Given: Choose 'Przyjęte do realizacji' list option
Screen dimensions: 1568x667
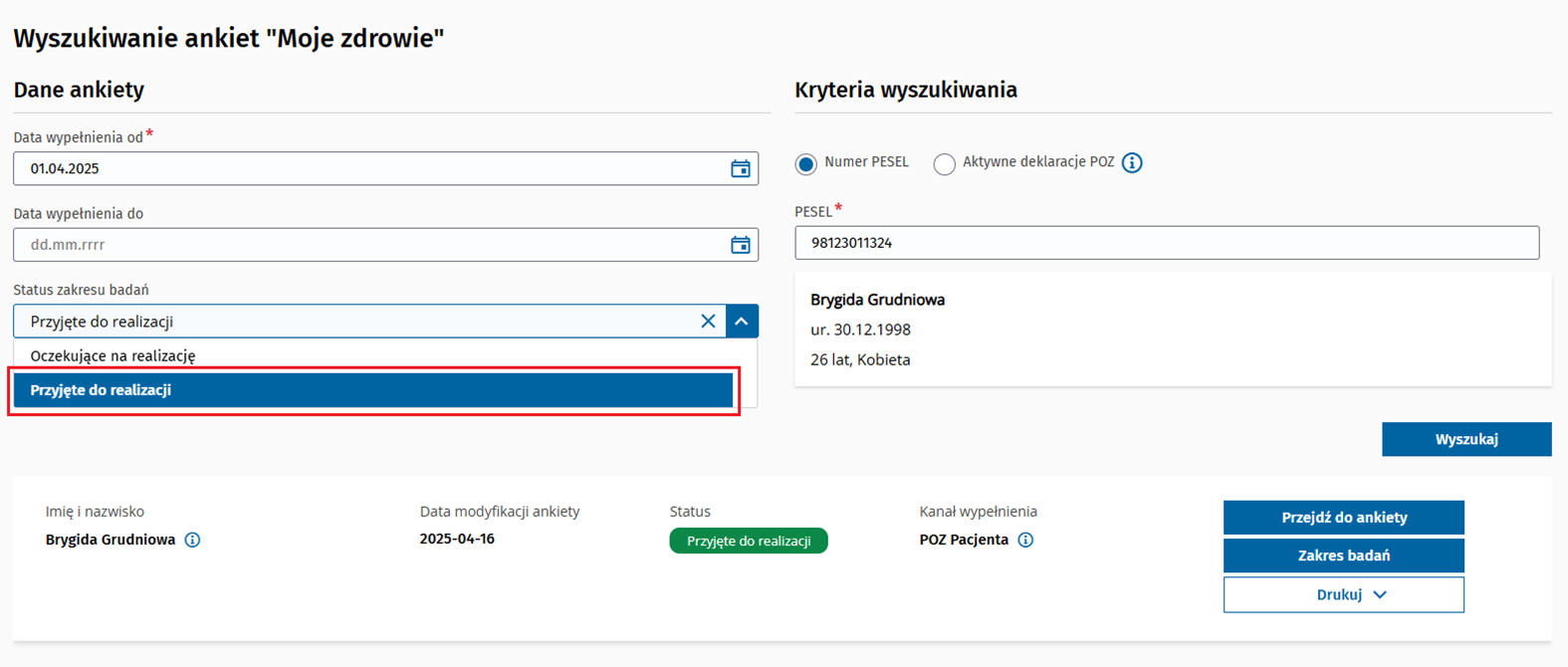Looking at the screenshot, I should (373, 390).
